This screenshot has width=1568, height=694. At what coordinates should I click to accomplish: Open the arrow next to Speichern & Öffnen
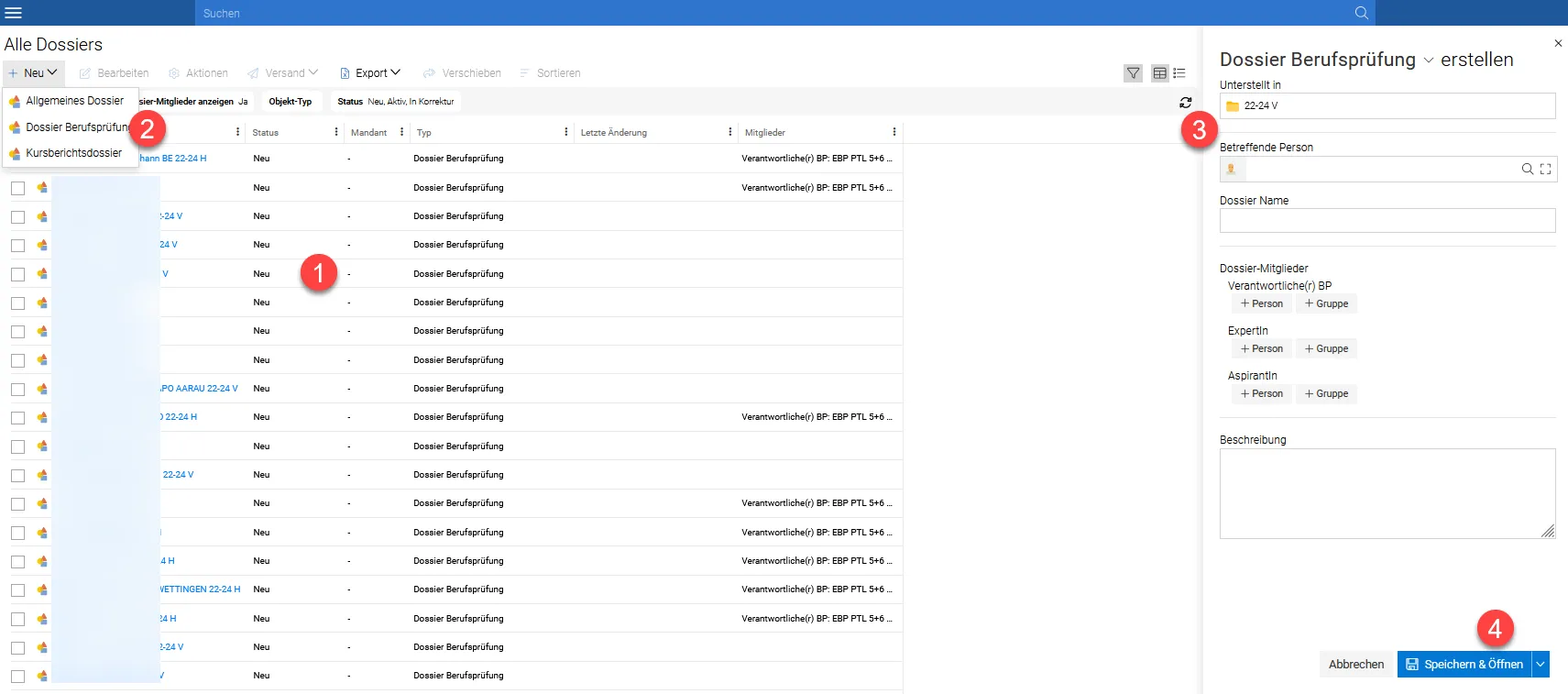tap(1541, 665)
